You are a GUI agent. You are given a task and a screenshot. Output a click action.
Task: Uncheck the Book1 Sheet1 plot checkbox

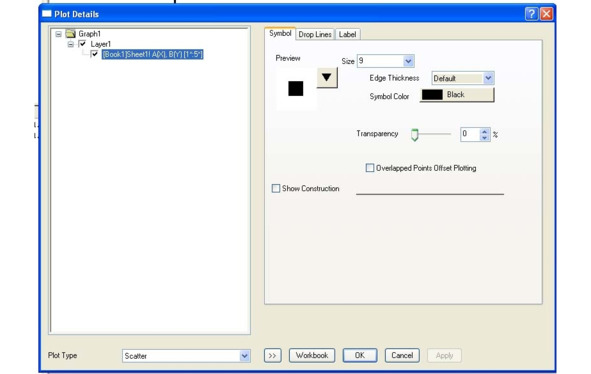click(94, 54)
